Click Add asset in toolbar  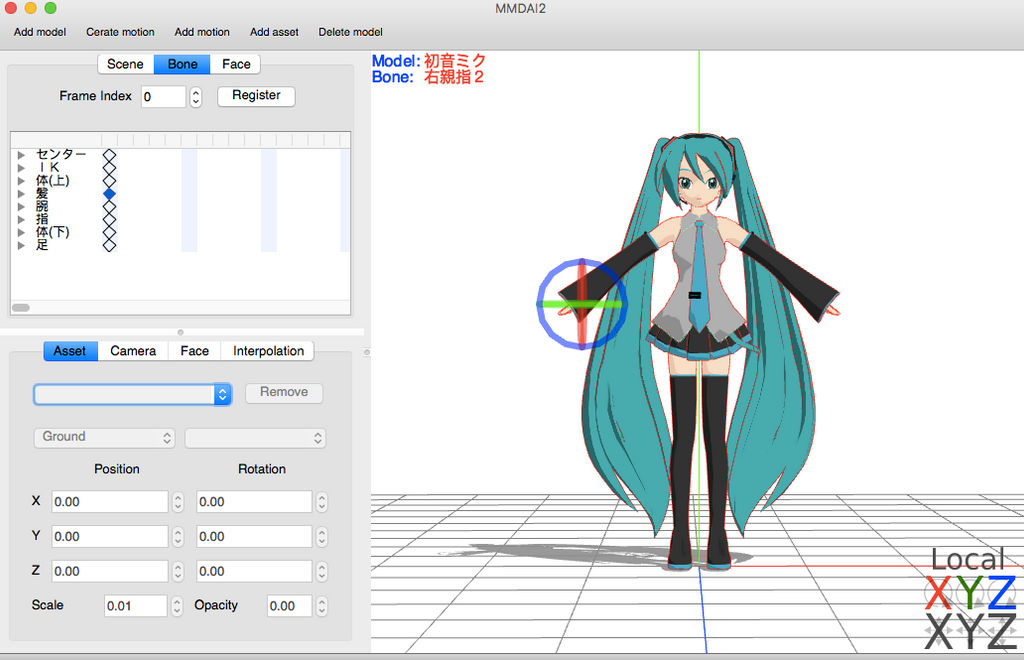(x=274, y=32)
